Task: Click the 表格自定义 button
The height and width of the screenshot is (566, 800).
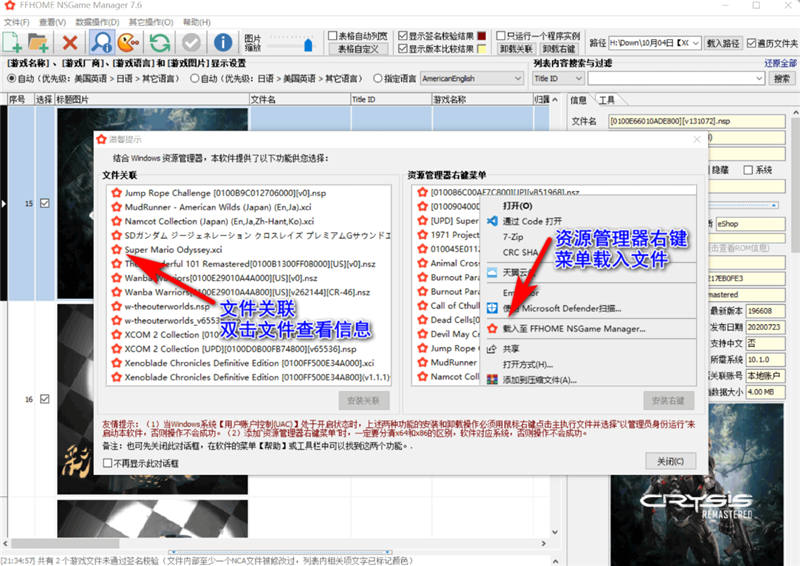Action: click(358, 49)
